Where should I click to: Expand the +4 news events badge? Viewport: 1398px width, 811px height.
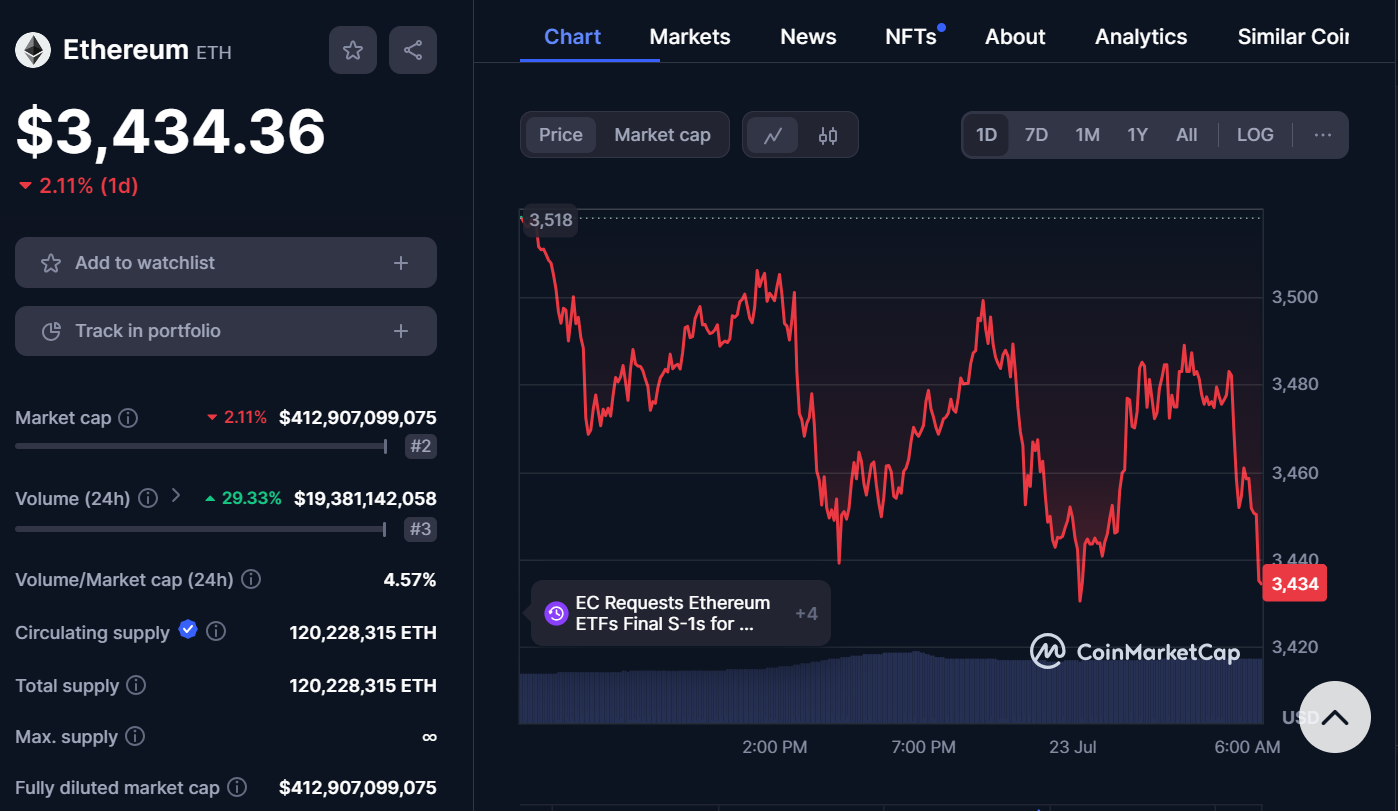[x=805, y=613]
